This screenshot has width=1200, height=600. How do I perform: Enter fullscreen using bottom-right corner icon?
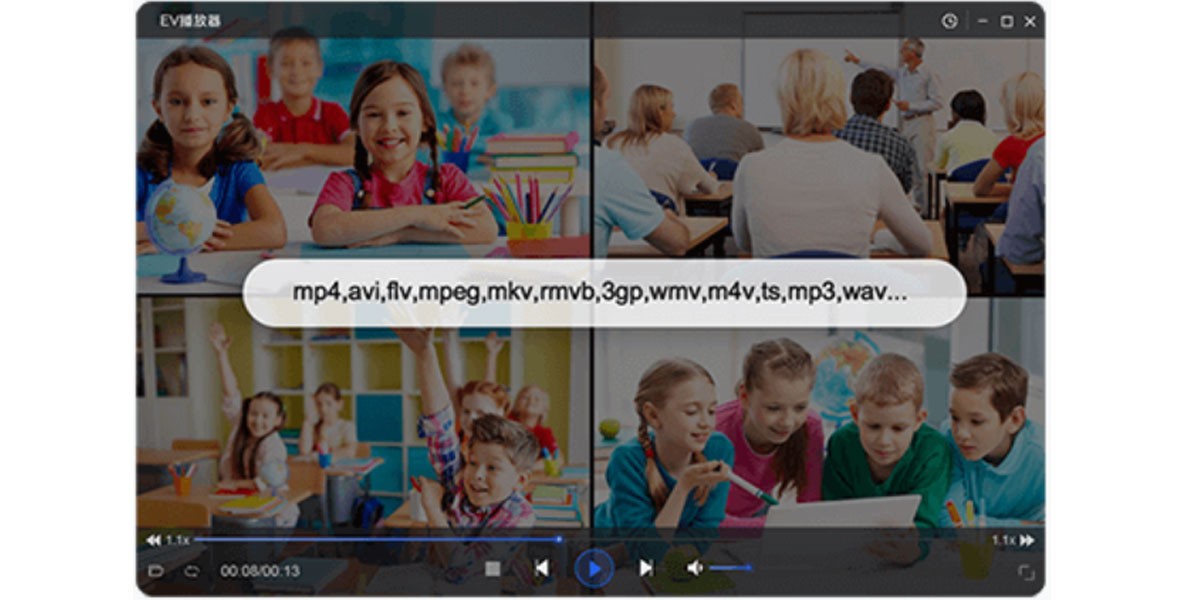pyautogui.click(x=1026, y=573)
